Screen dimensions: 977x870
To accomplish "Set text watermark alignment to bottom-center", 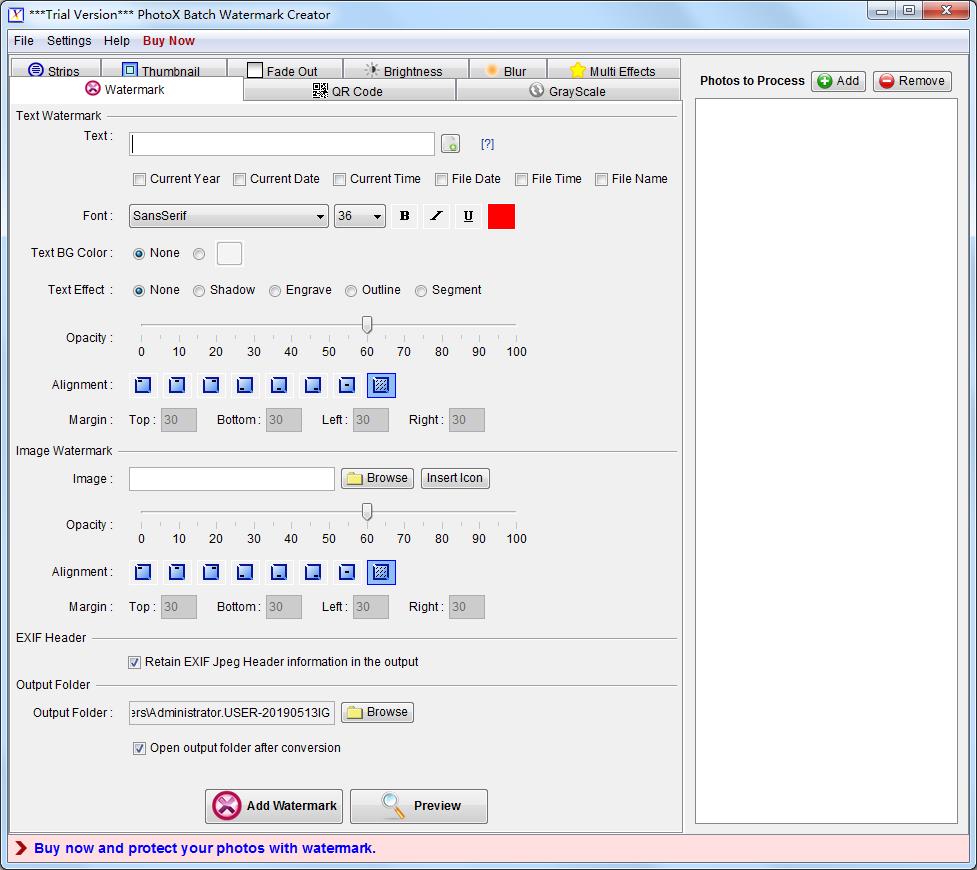I will coord(279,385).
